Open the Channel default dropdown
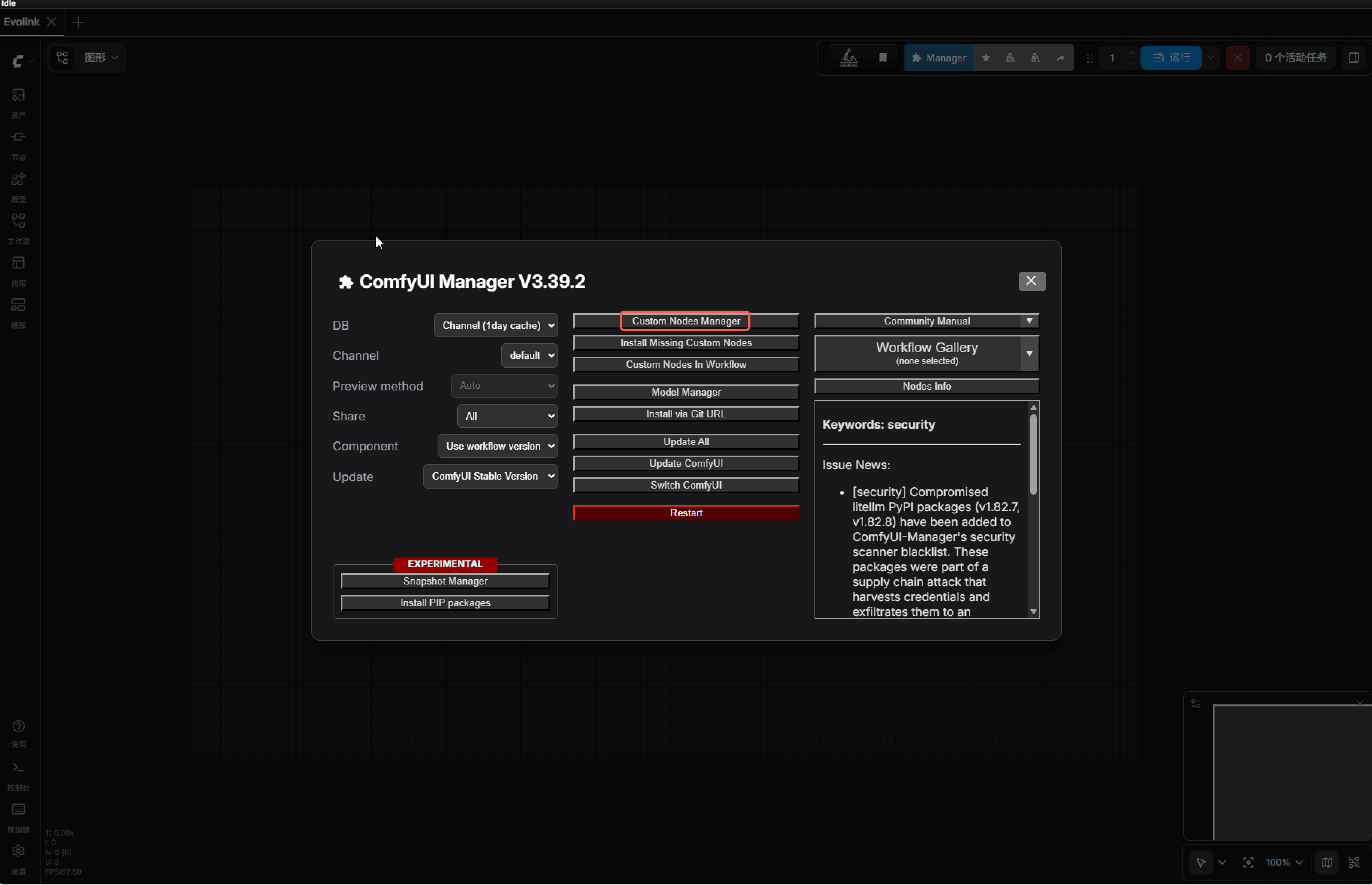The height and width of the screenshot is (885, 1372). point(529,355)
